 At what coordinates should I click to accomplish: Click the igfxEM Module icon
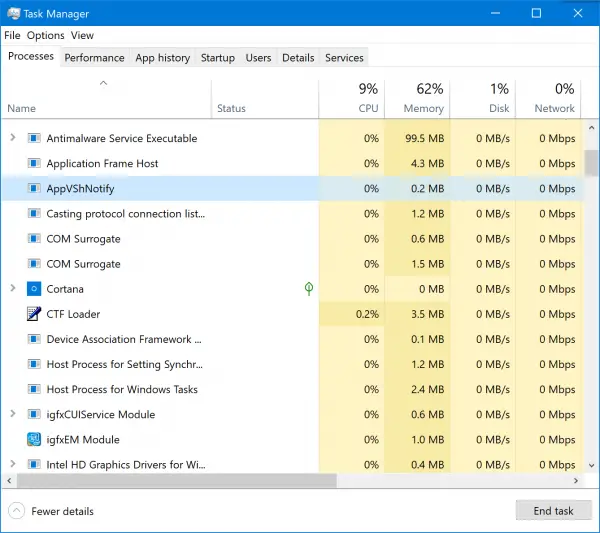point(34,439)
